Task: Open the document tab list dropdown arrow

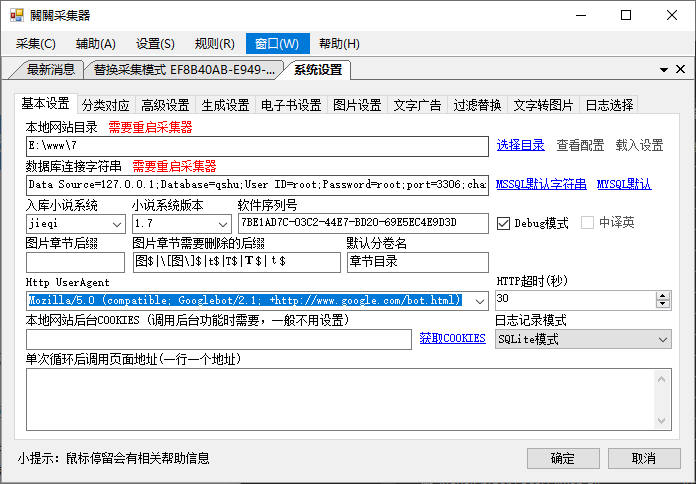Action: point(664,70)
